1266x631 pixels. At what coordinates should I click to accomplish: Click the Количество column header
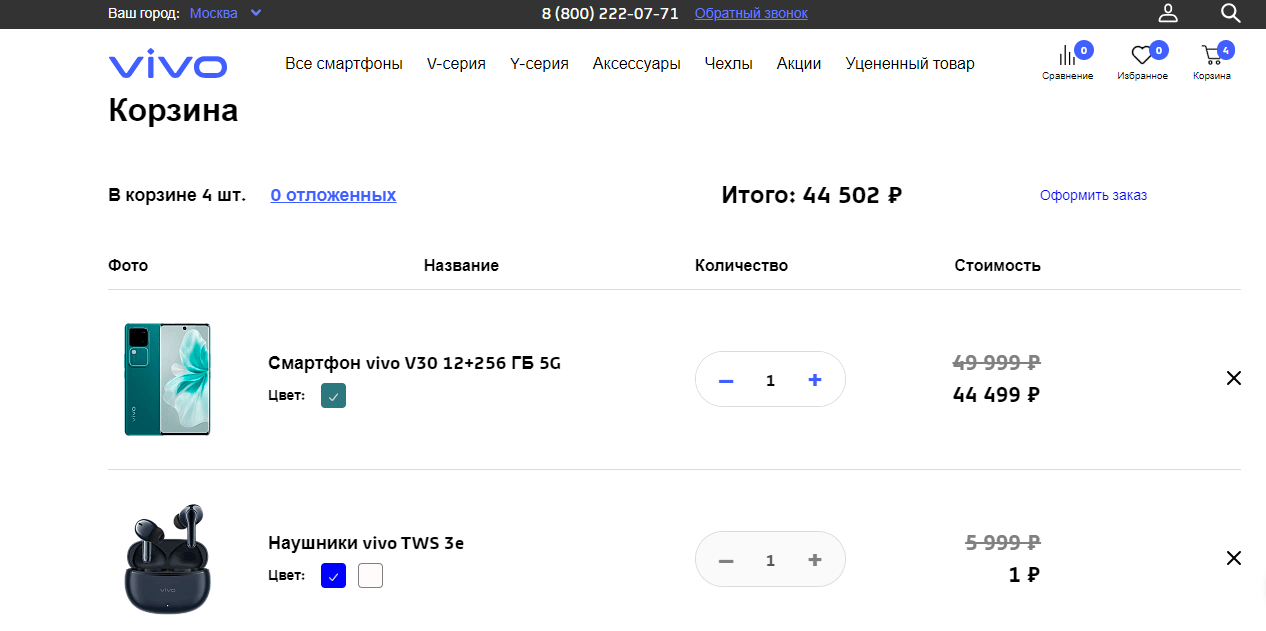(x=741, y=265)
